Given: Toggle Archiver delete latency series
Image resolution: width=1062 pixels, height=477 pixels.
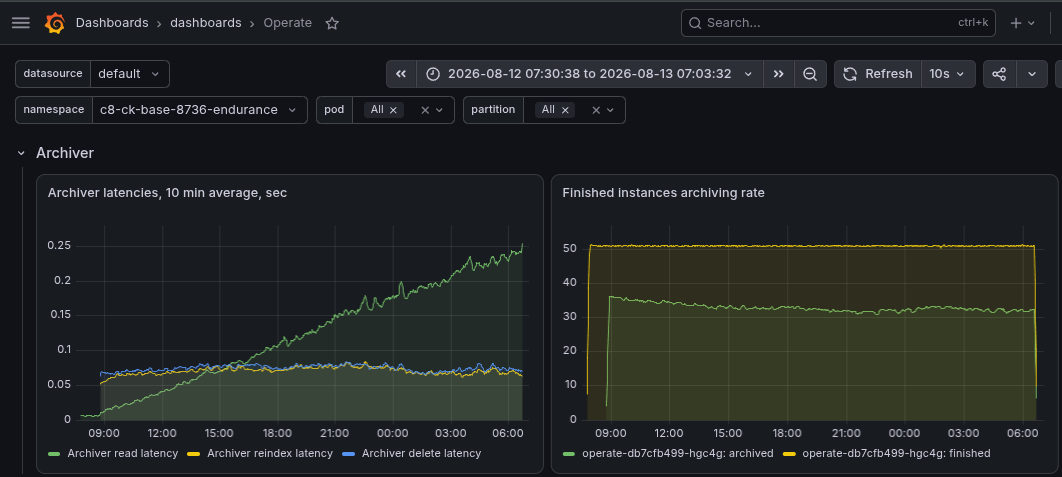Looking at the screenshot, I should click(421, 453).
